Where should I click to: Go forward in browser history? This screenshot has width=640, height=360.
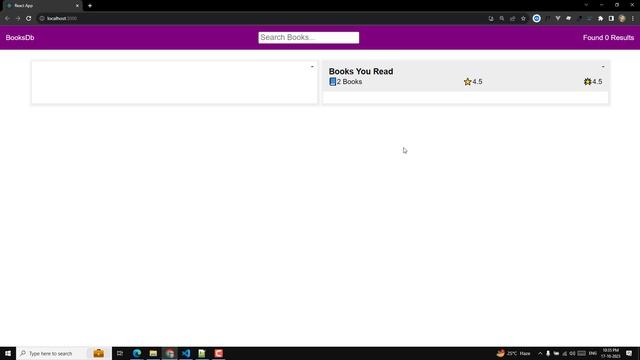18,18
